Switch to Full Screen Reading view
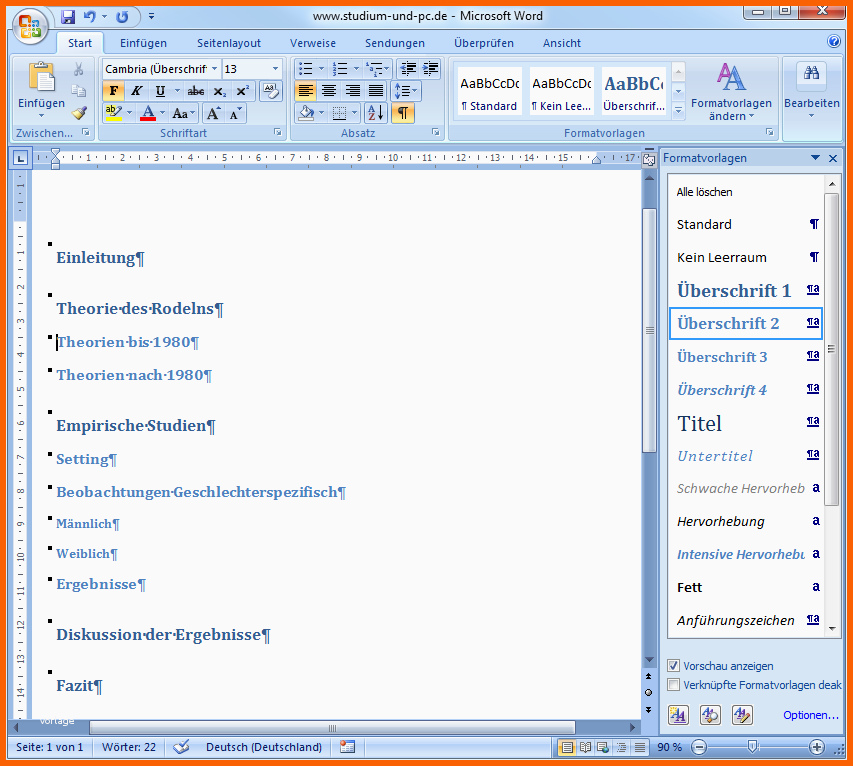Image resolution: width=853 pixels, height=766 pixels. pos(585,748)
